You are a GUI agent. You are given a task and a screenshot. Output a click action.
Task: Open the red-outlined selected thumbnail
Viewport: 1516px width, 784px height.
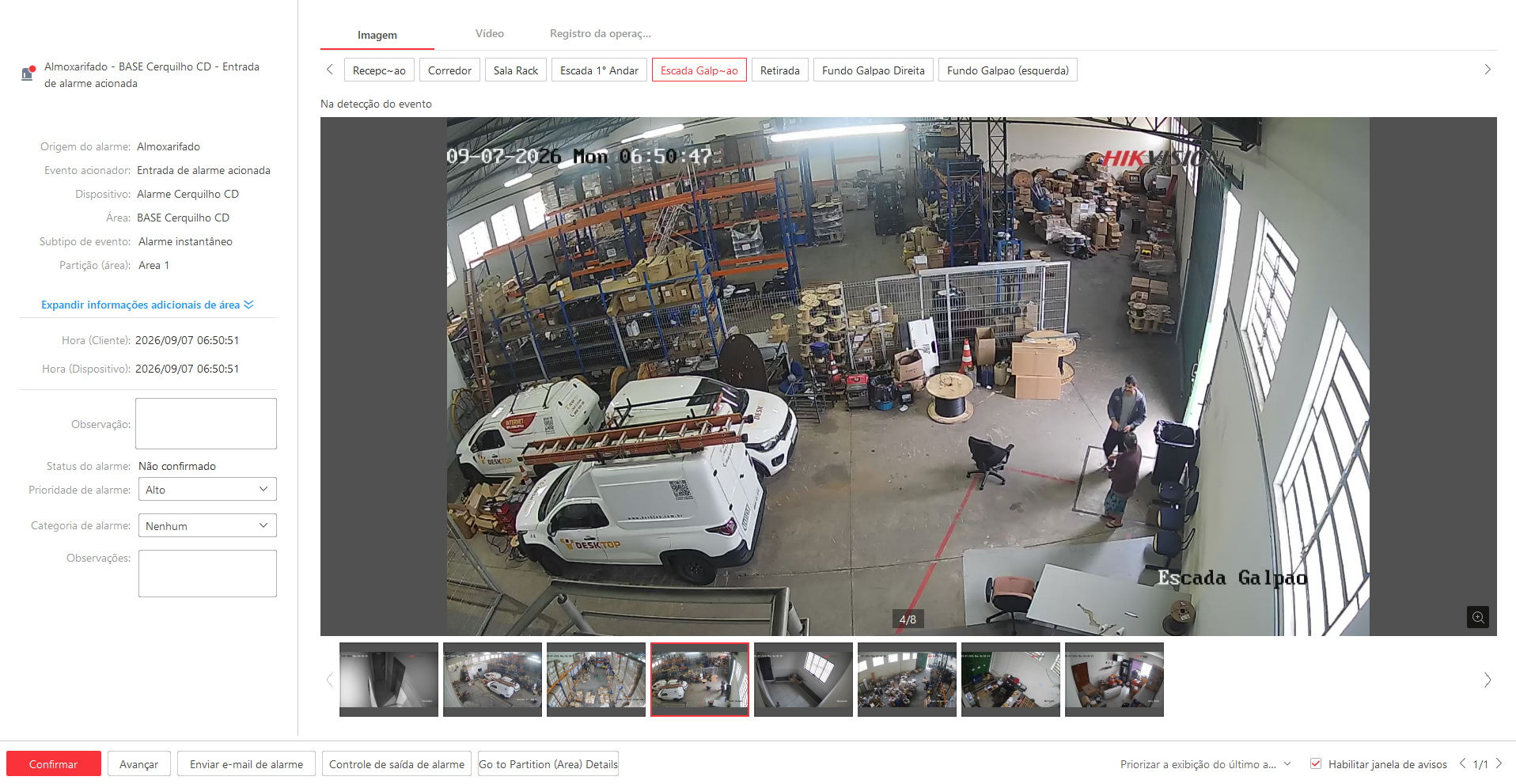coord(699,680)
